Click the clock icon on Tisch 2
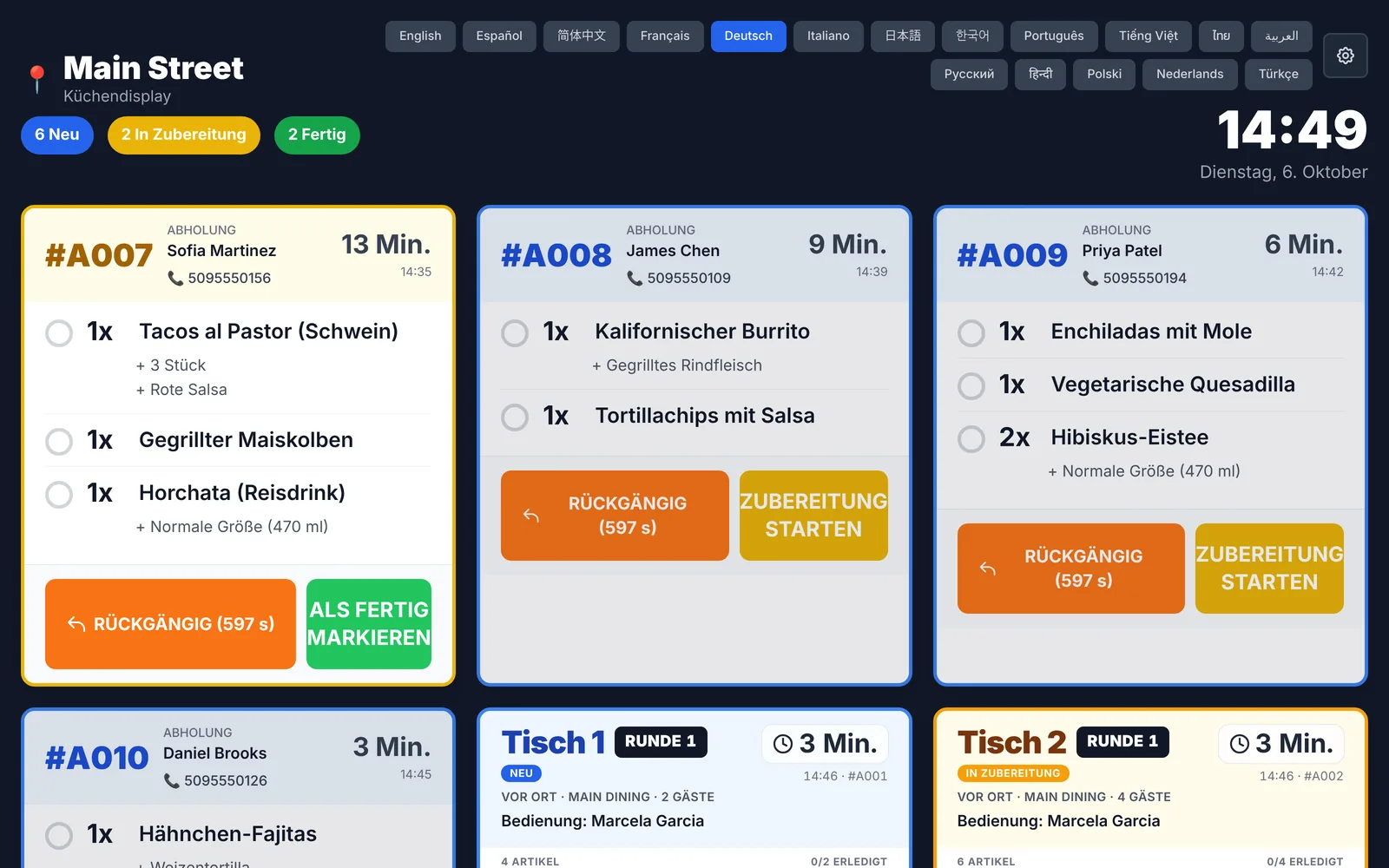 pyautogui.click(x=1240, y=744)
